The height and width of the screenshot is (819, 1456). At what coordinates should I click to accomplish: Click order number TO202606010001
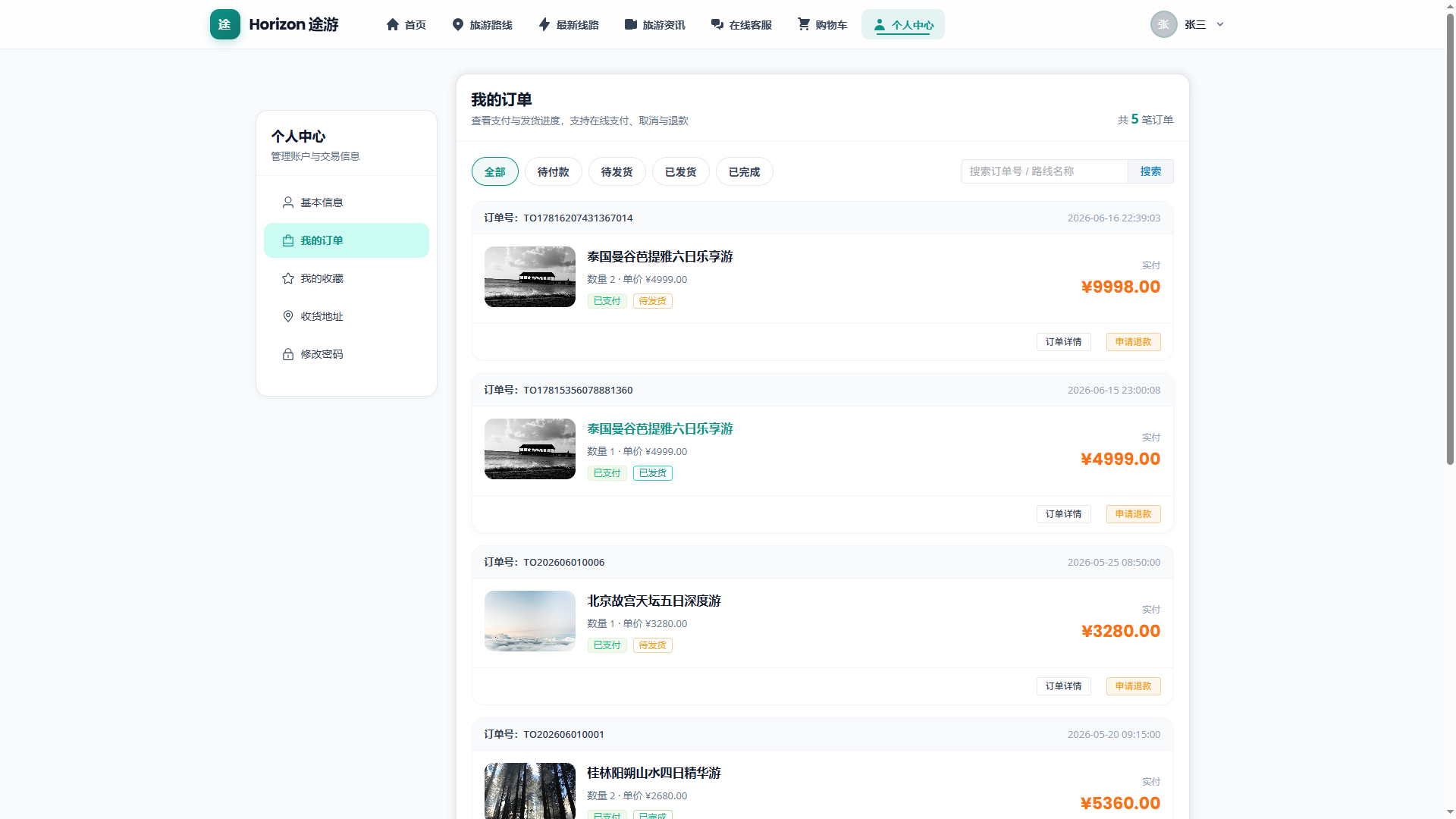[x=564, y=735]
